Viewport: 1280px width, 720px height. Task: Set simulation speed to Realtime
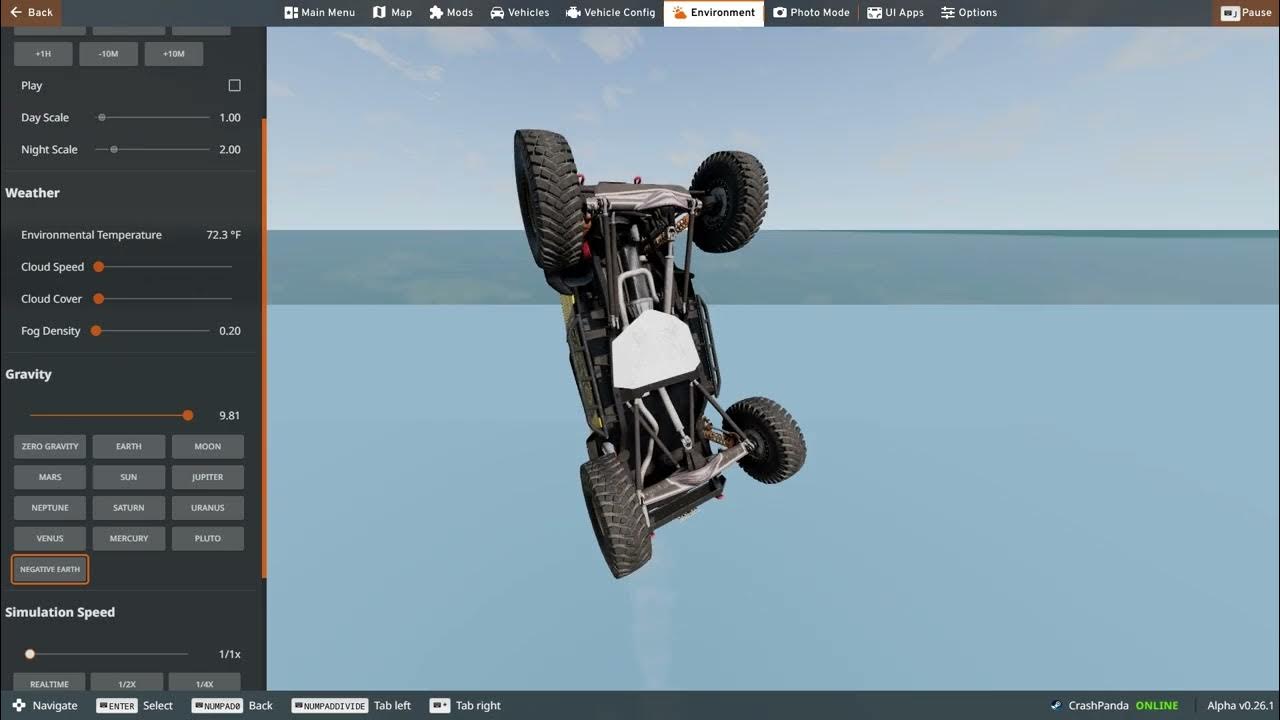click(x=50, y=683)
